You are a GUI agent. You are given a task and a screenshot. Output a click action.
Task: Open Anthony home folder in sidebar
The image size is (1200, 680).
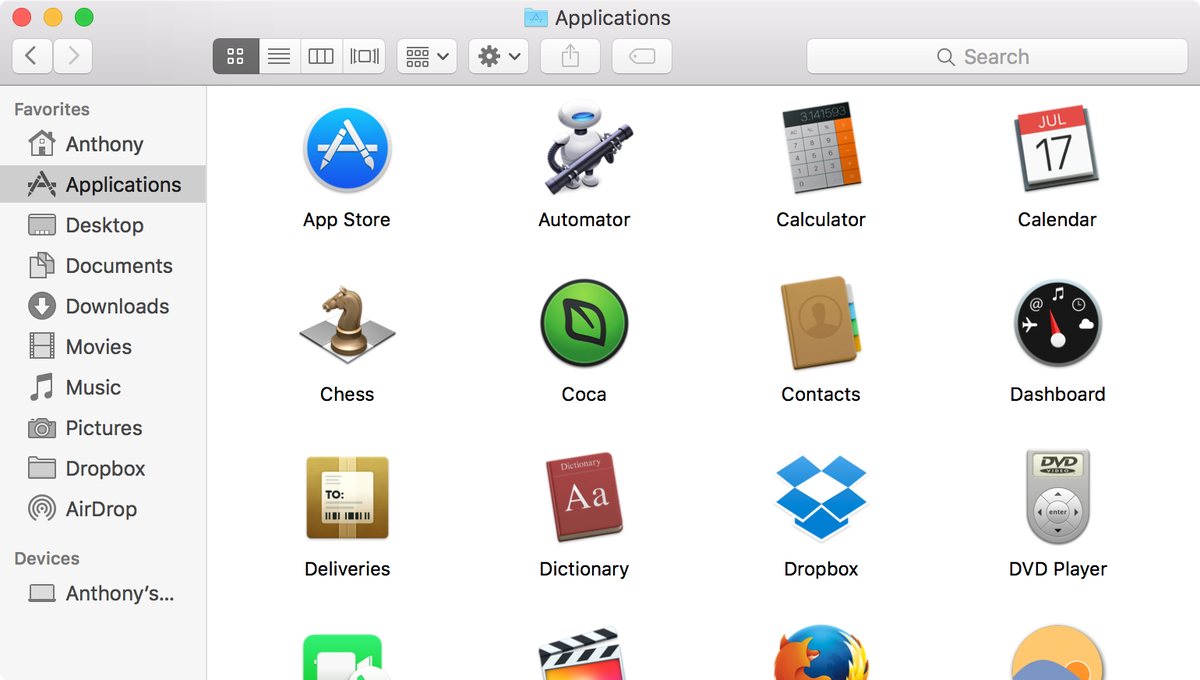103,144
